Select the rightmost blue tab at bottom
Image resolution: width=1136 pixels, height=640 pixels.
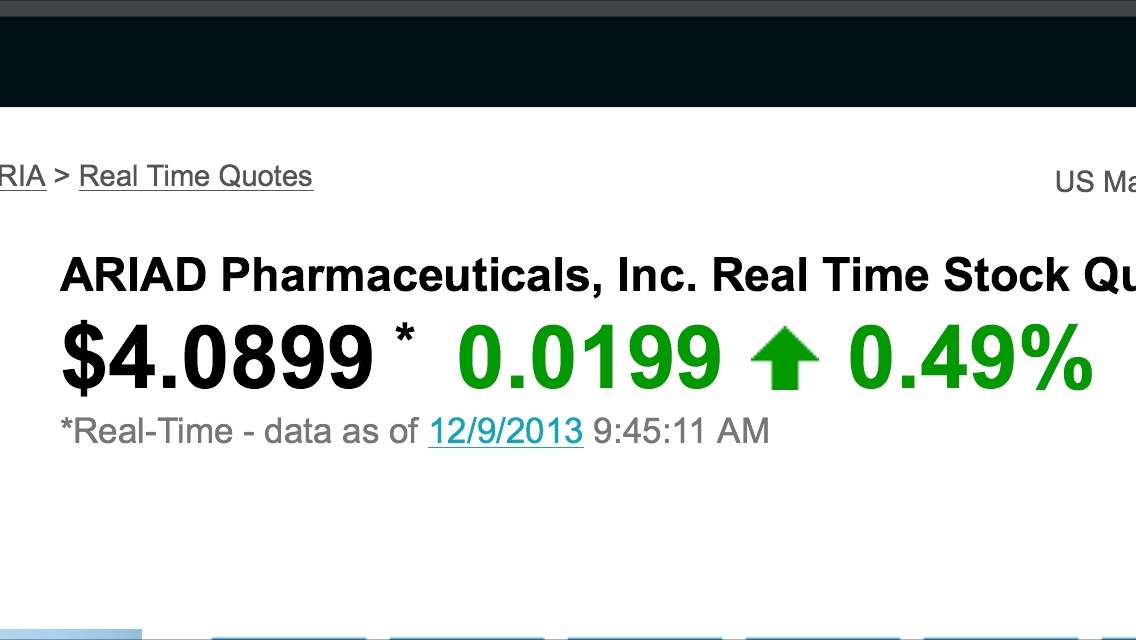click(1120, 633)
